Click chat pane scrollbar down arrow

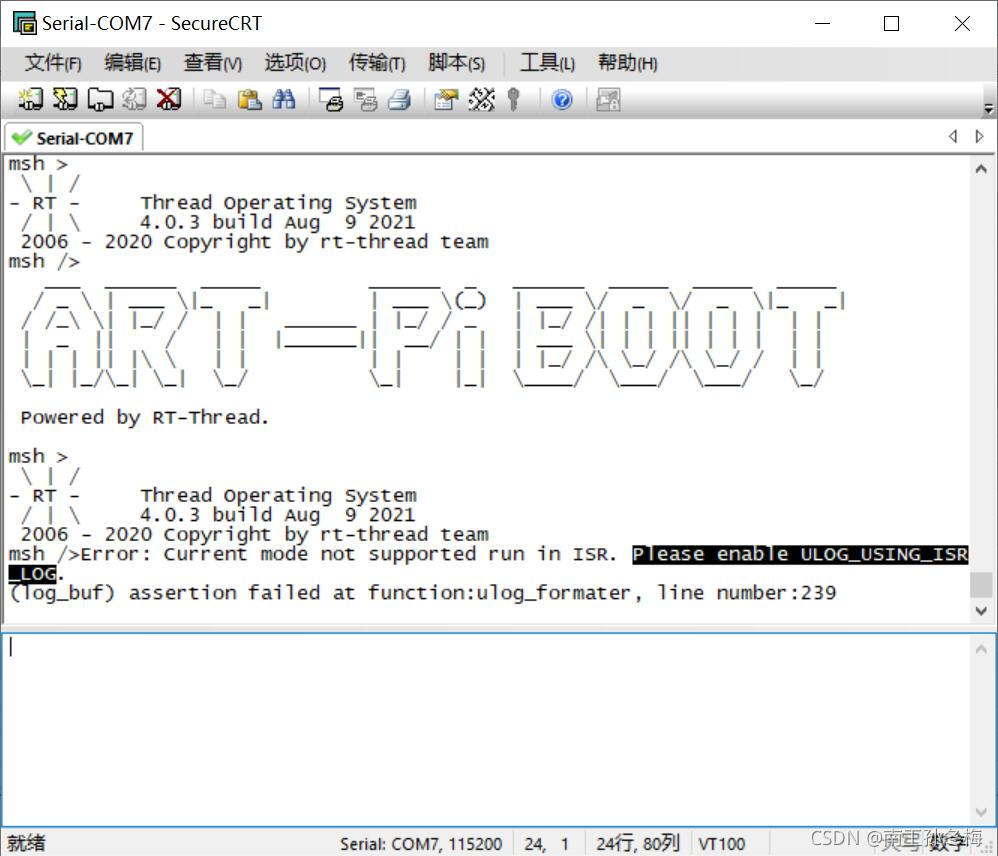[981, 812]
